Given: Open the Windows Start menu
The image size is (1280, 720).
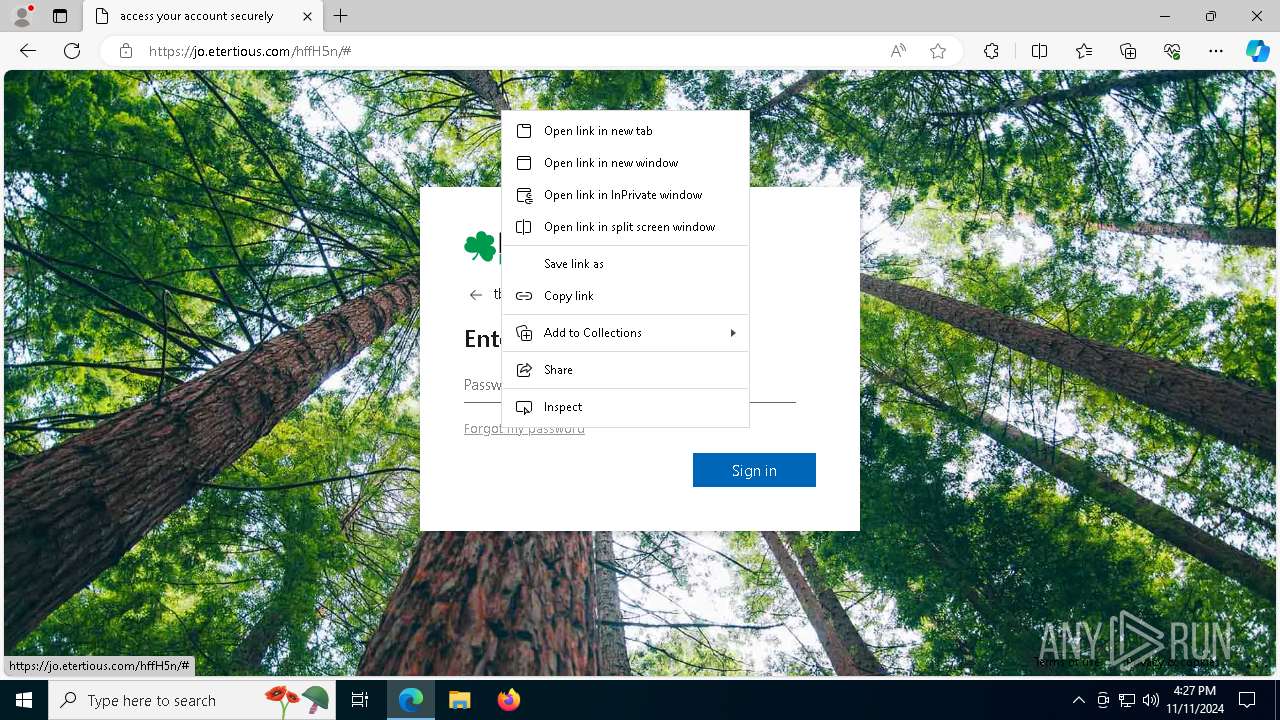Looking at the screenshot, I should (24, 700).
